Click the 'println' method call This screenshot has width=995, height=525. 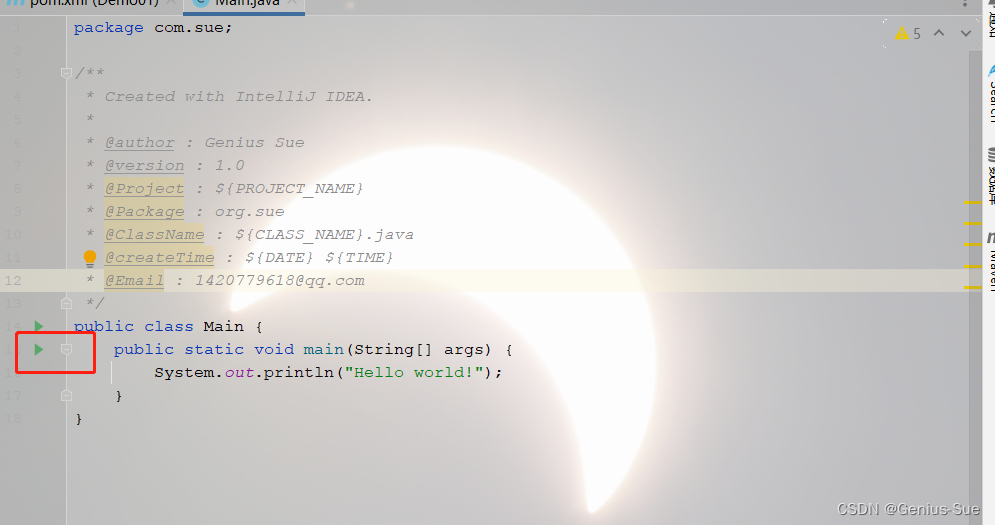pyautogui.click(x=299, y=373)
